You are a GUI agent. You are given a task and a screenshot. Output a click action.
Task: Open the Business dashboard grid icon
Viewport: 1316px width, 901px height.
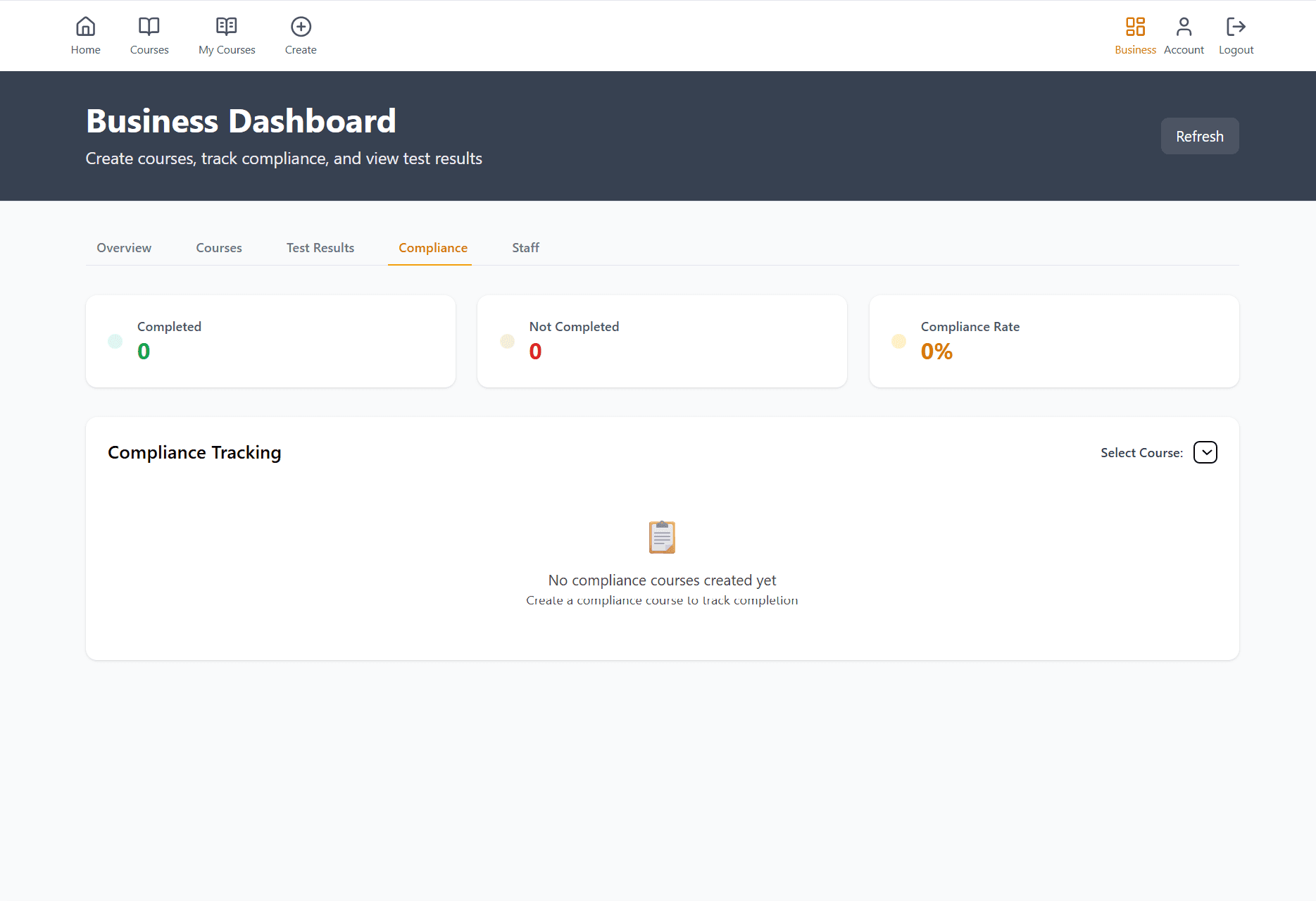1135,27
